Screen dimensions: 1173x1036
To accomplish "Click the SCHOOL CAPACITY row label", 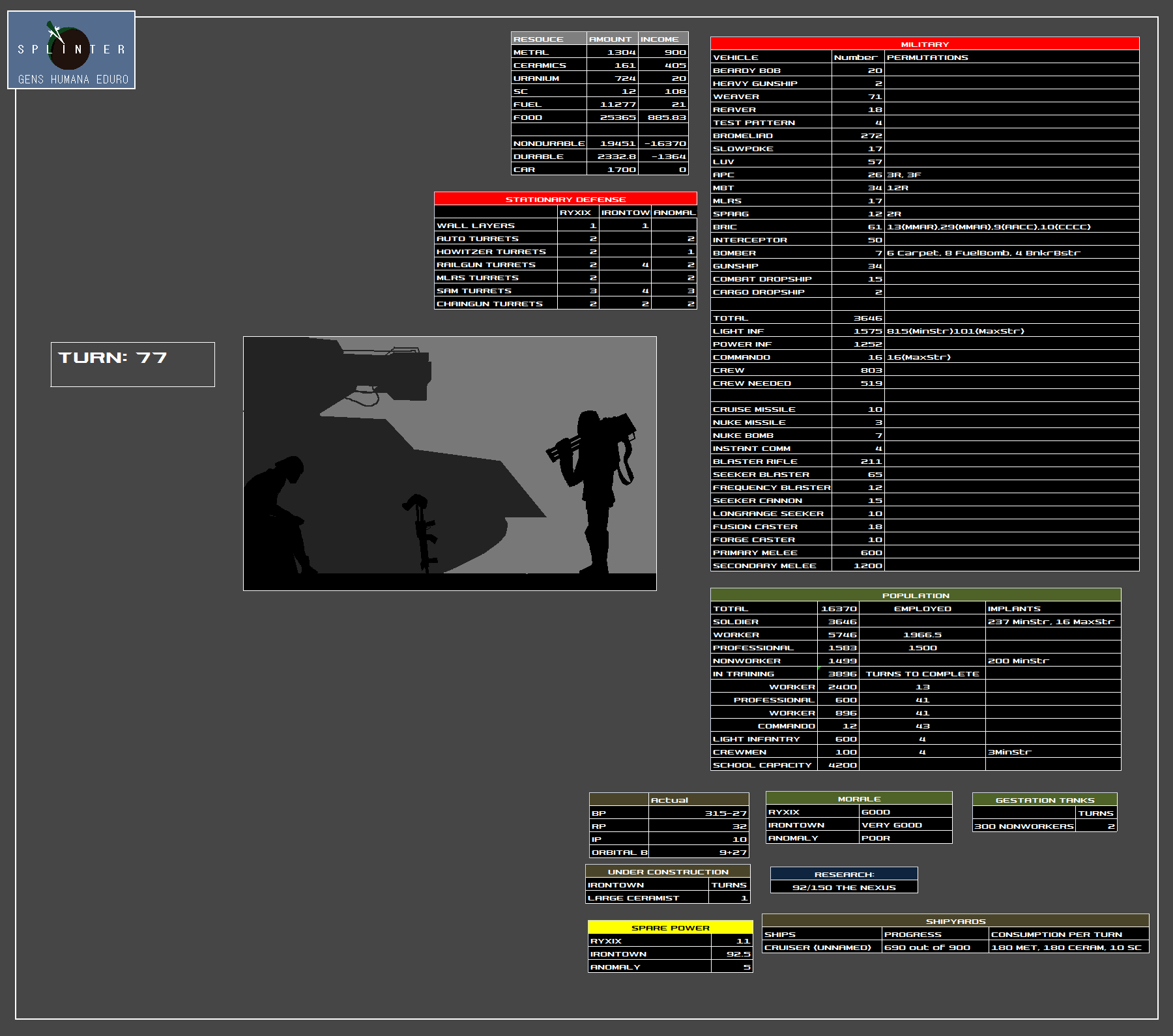I will (762, 765).
